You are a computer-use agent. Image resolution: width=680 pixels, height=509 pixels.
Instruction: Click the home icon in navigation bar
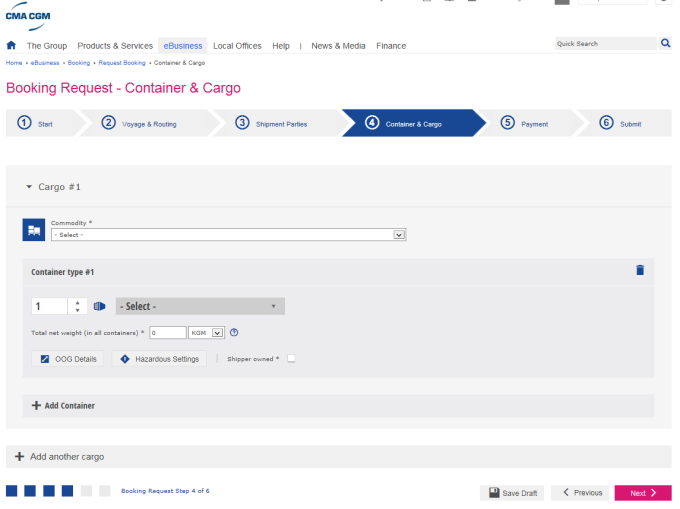(x=11, y=46)
